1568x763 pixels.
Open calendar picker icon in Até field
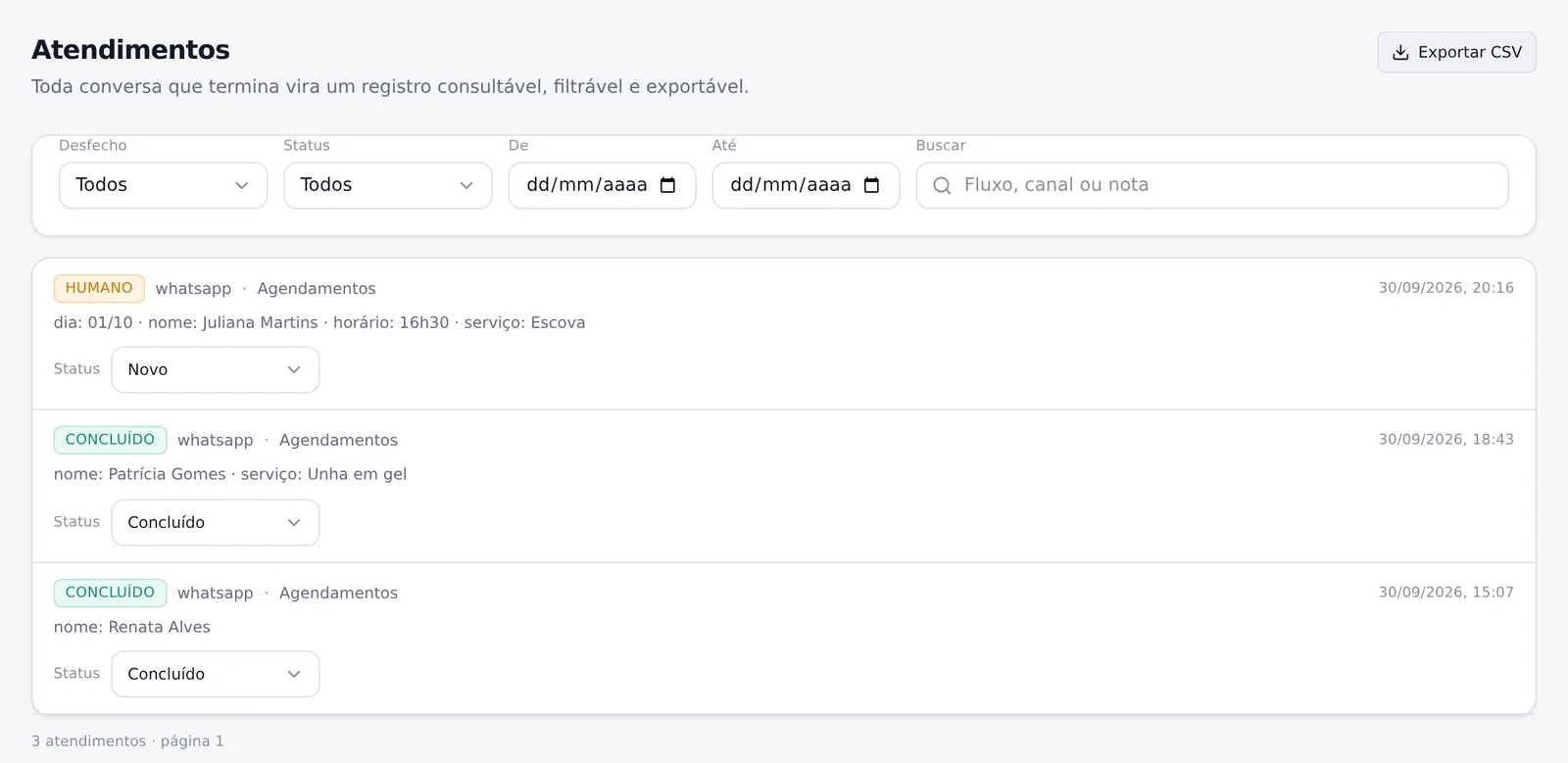[872, 185]
